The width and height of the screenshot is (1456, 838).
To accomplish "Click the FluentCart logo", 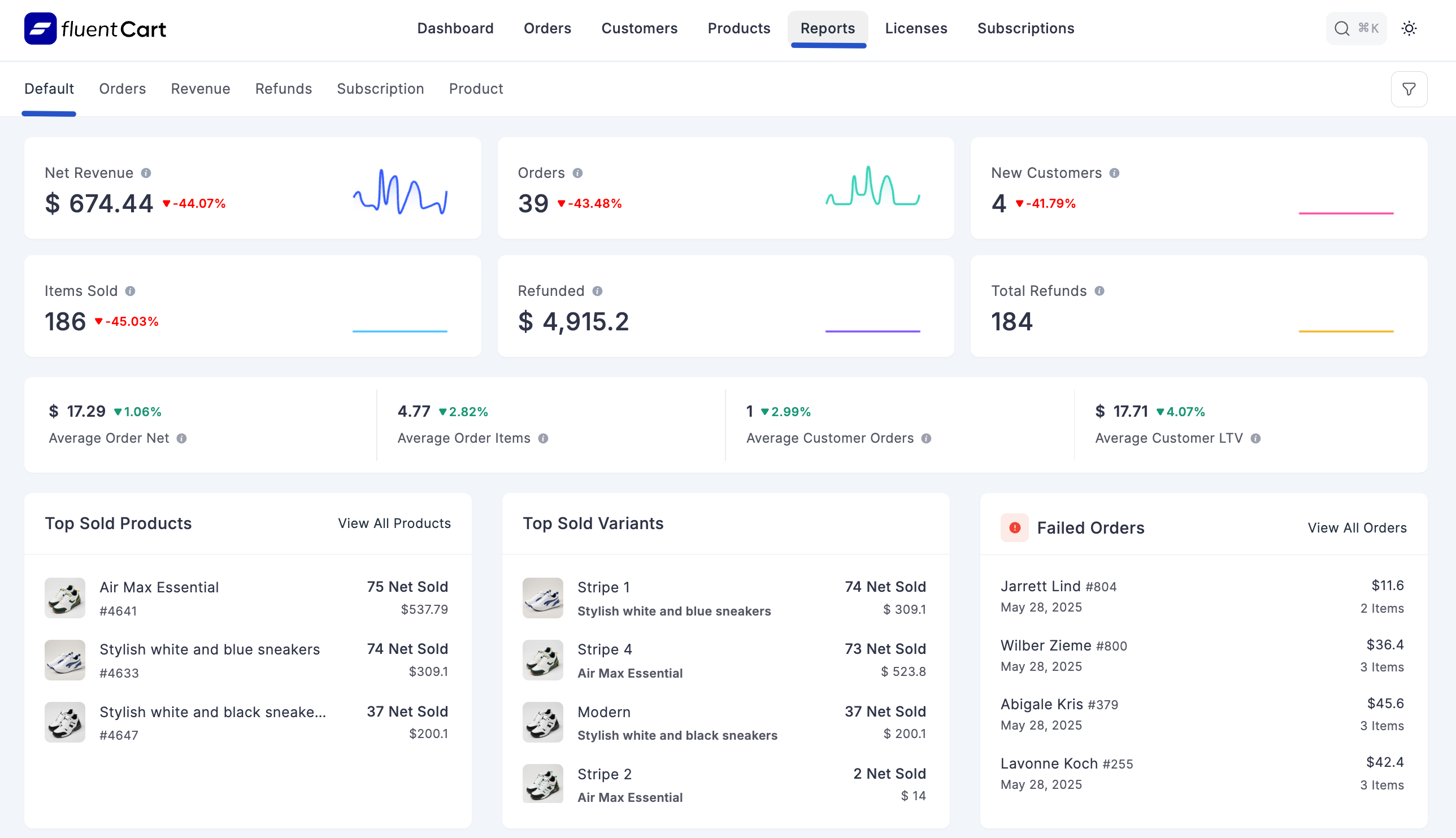I will [x=94, y=28].
